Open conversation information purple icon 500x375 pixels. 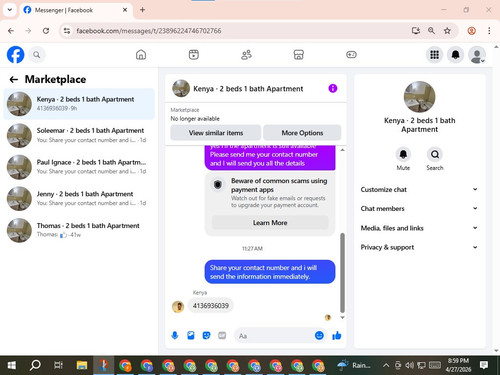(x=333, y=88)
